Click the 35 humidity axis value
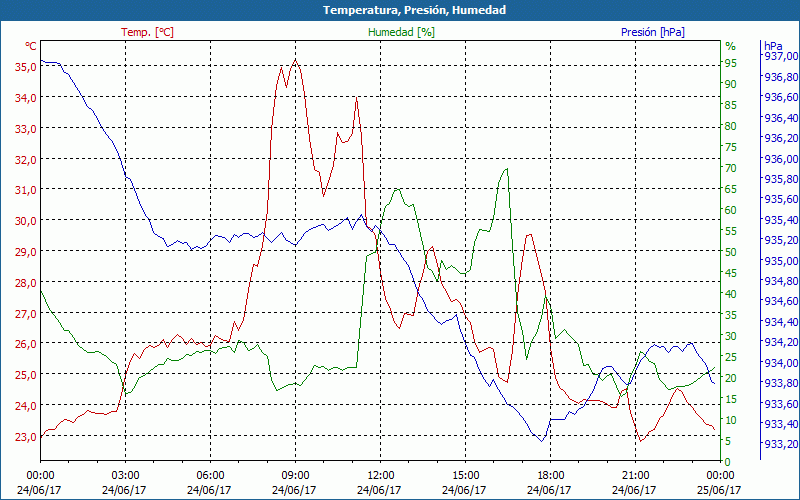 click(731, 315)
